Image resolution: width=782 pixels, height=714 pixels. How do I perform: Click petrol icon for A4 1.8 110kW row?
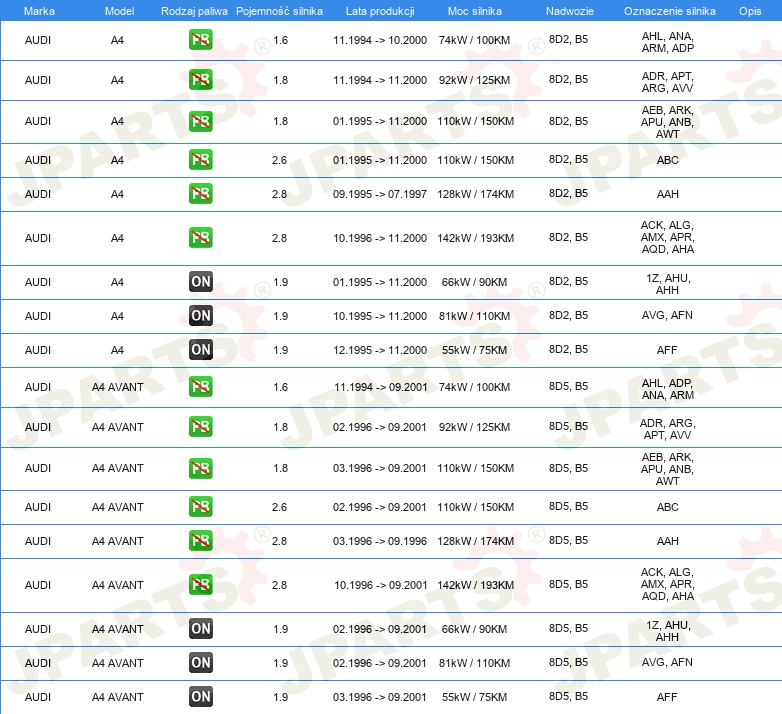pos(200,121)
